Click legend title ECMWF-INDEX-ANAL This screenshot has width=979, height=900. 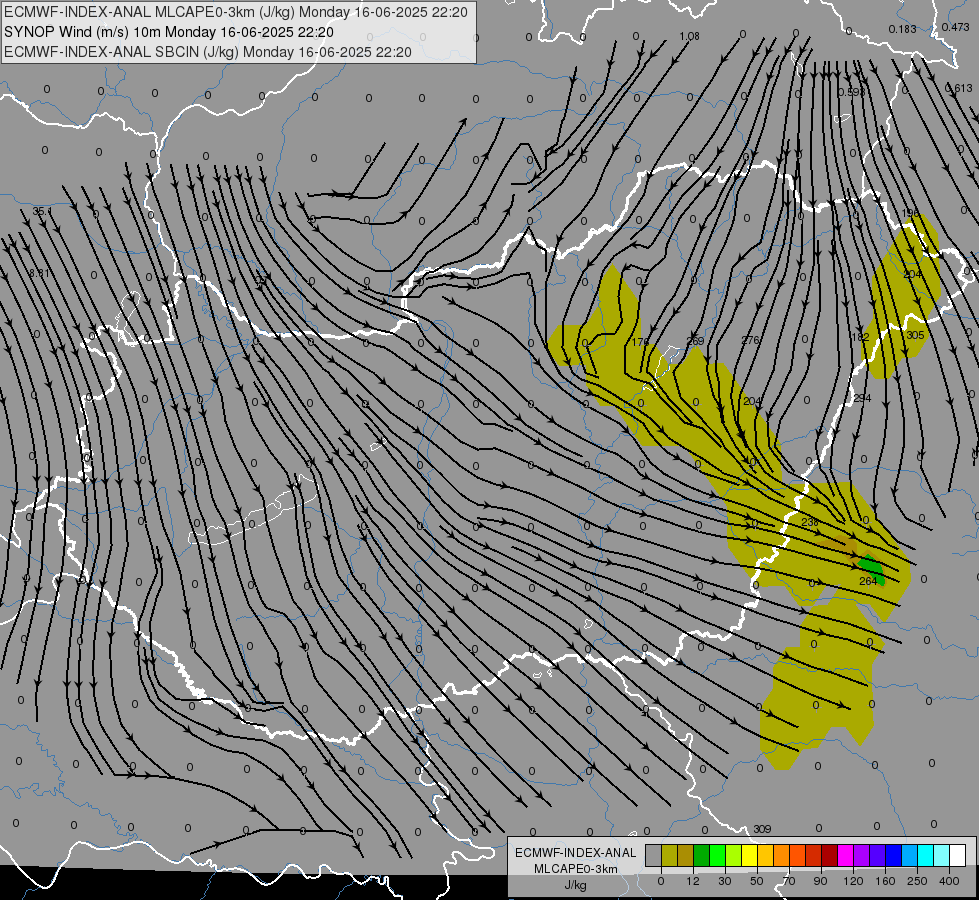[x=575, y=853]
